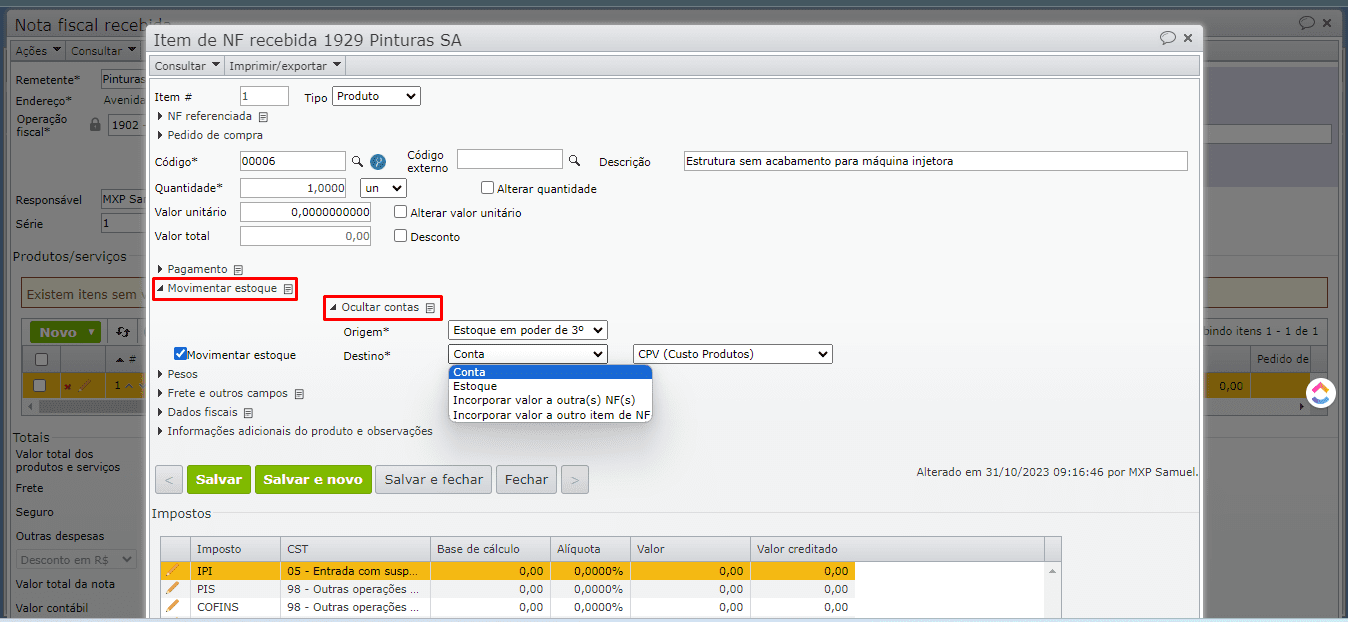Check Alterar quantidade checkbox
Image resolution: width=1348 pixels, height=622 pixels.
(x=488, y=188)
